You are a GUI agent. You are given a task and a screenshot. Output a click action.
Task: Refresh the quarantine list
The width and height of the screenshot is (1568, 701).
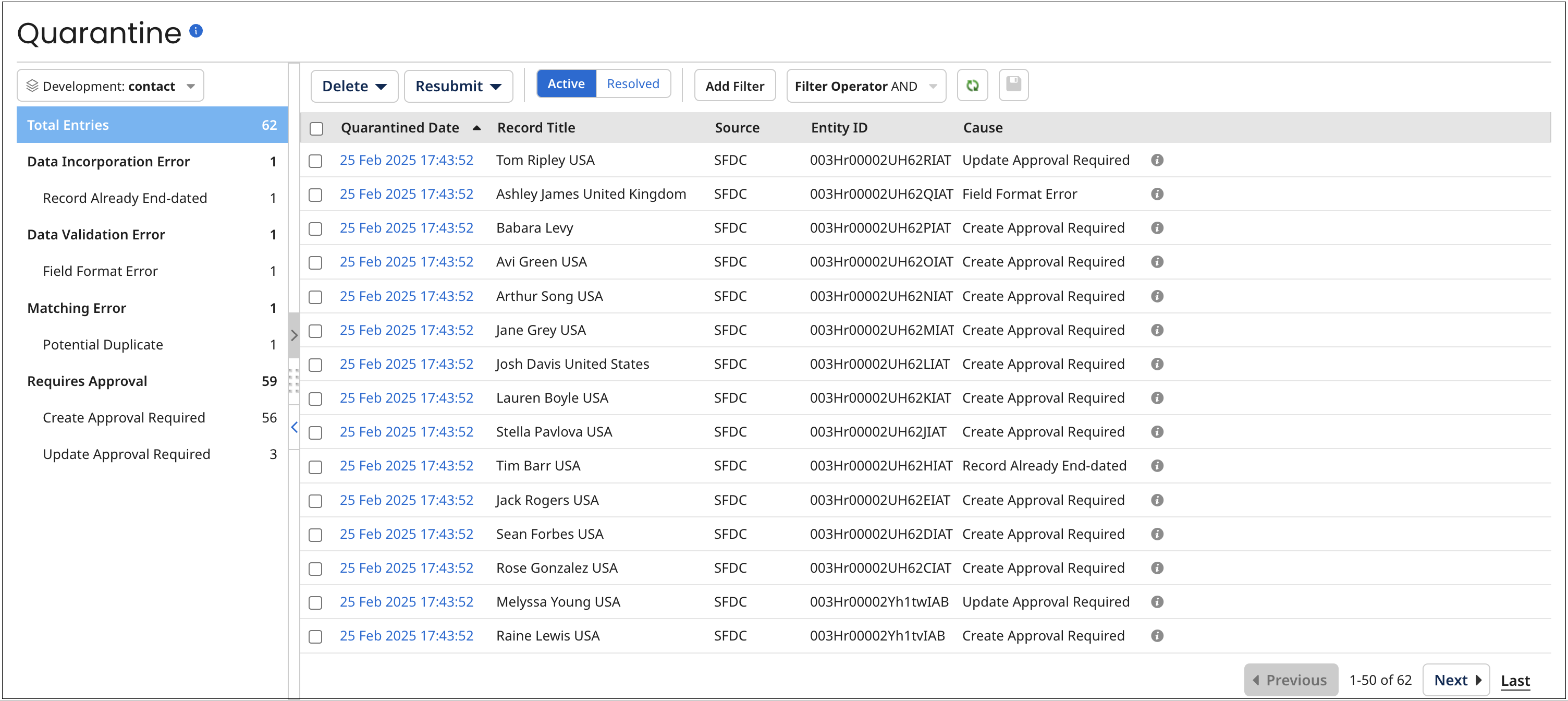(972, 85)
